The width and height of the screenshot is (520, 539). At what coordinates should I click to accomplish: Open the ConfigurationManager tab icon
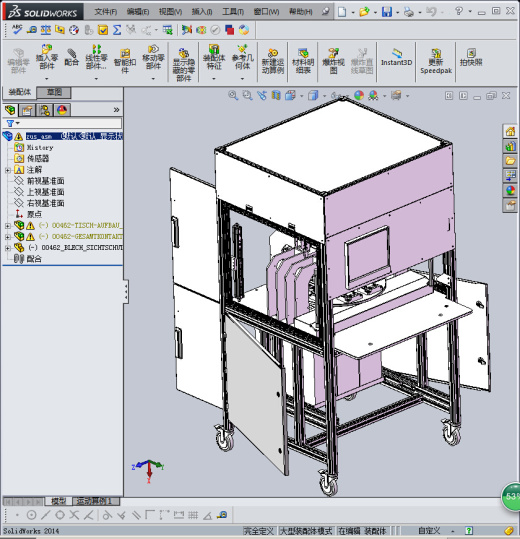tap(45, 110)
